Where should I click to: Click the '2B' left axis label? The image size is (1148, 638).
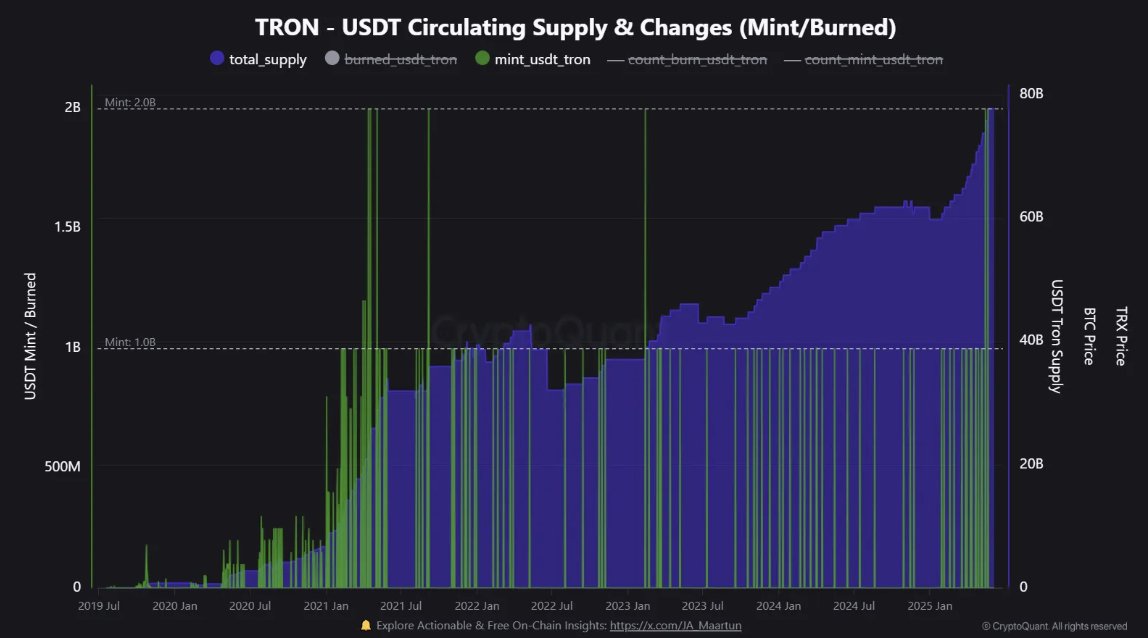point(72,107)
